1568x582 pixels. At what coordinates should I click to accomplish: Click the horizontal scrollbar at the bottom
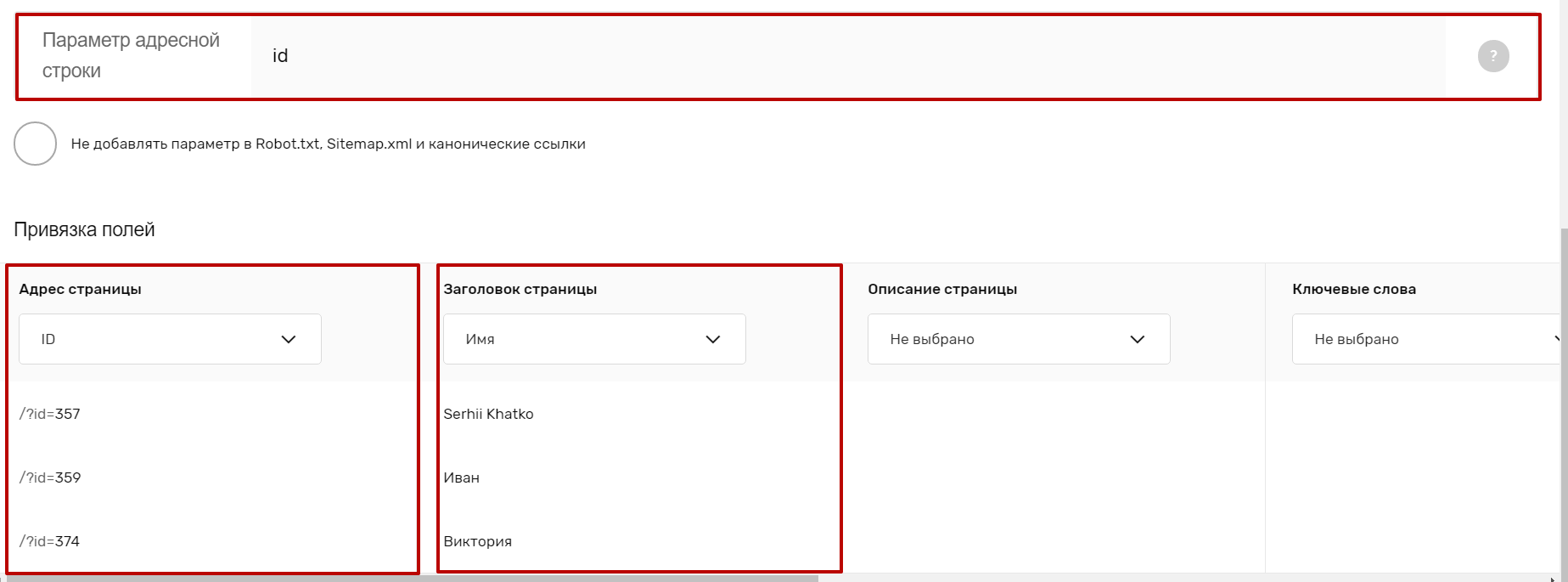point(412,578)
